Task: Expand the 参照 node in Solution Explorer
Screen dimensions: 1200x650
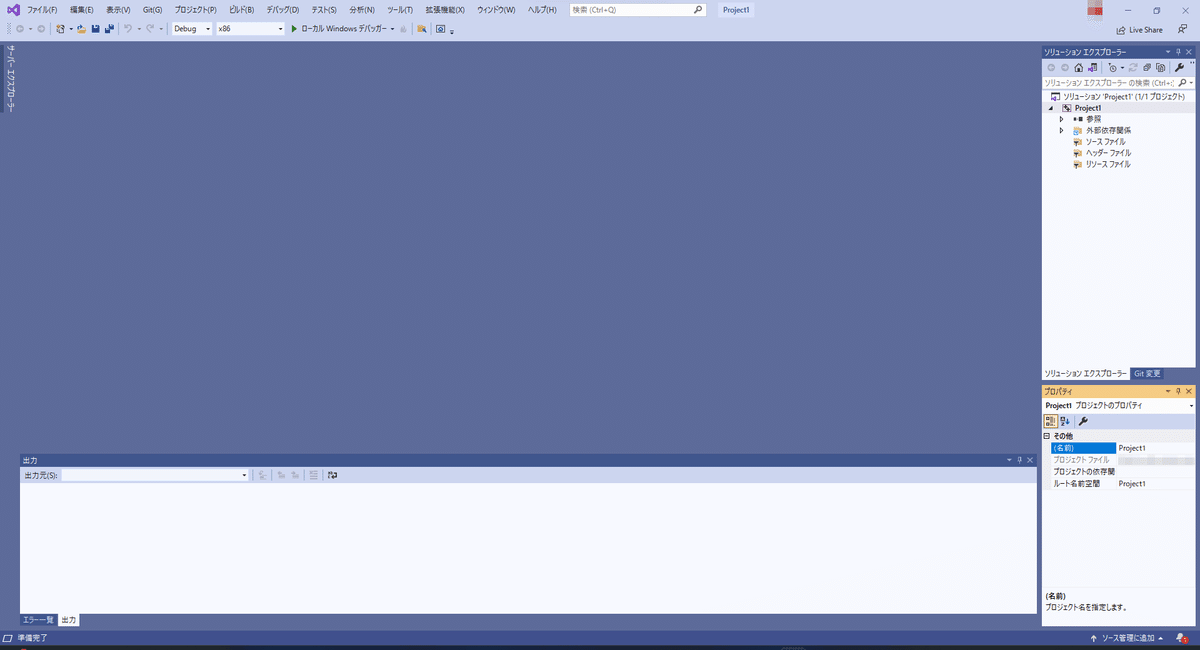Action: 1062,118
